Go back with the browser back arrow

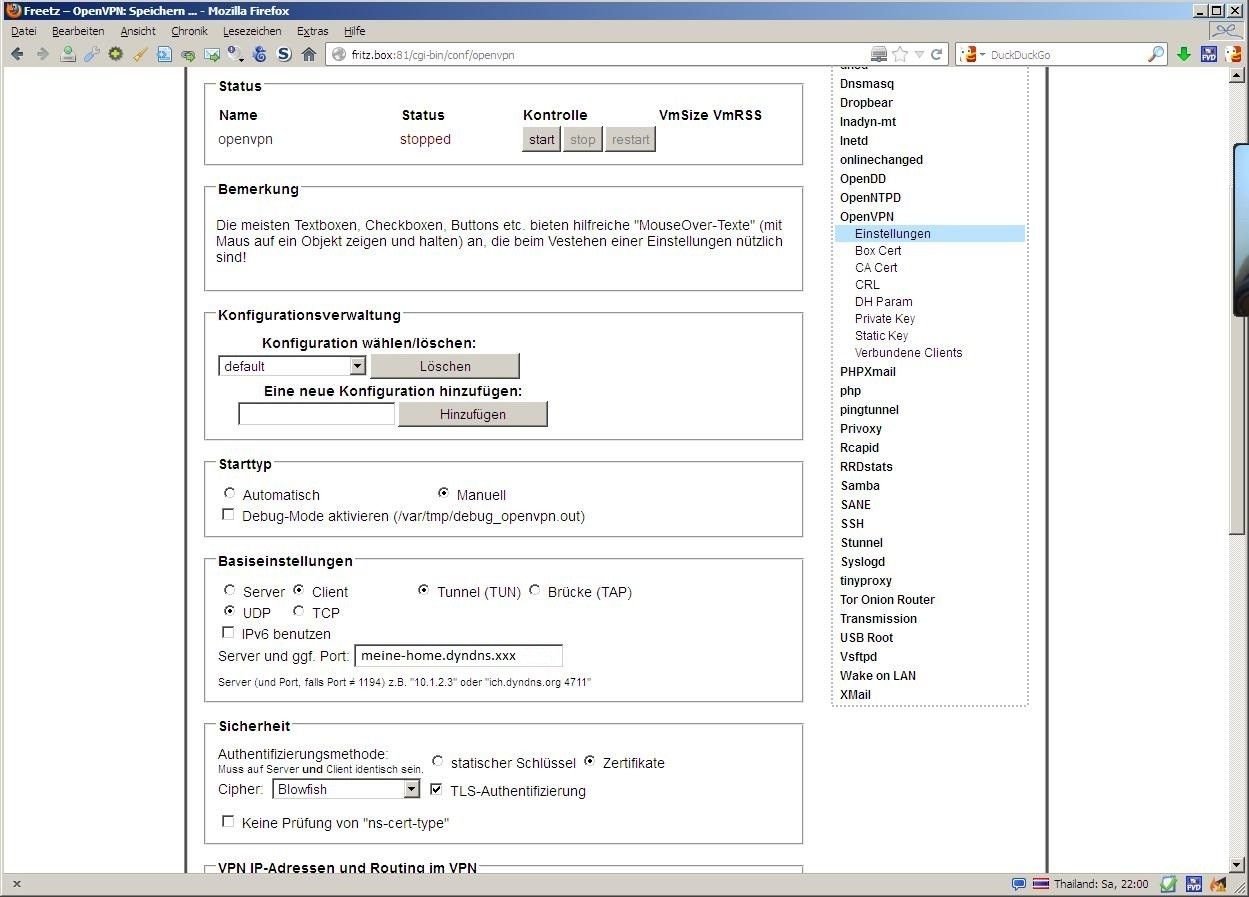(17, 54)
